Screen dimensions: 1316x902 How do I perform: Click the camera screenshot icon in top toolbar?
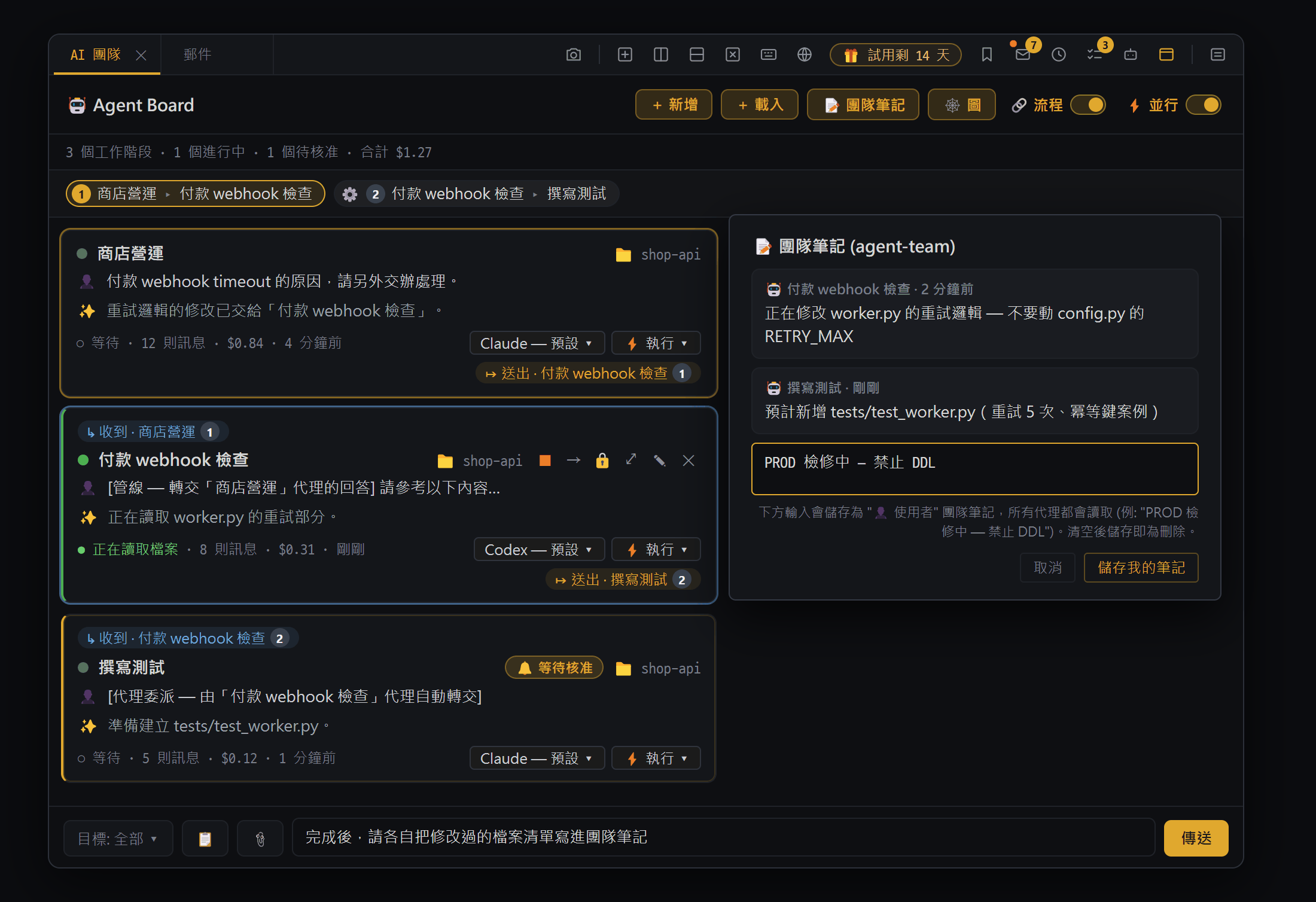click(573, 55)
